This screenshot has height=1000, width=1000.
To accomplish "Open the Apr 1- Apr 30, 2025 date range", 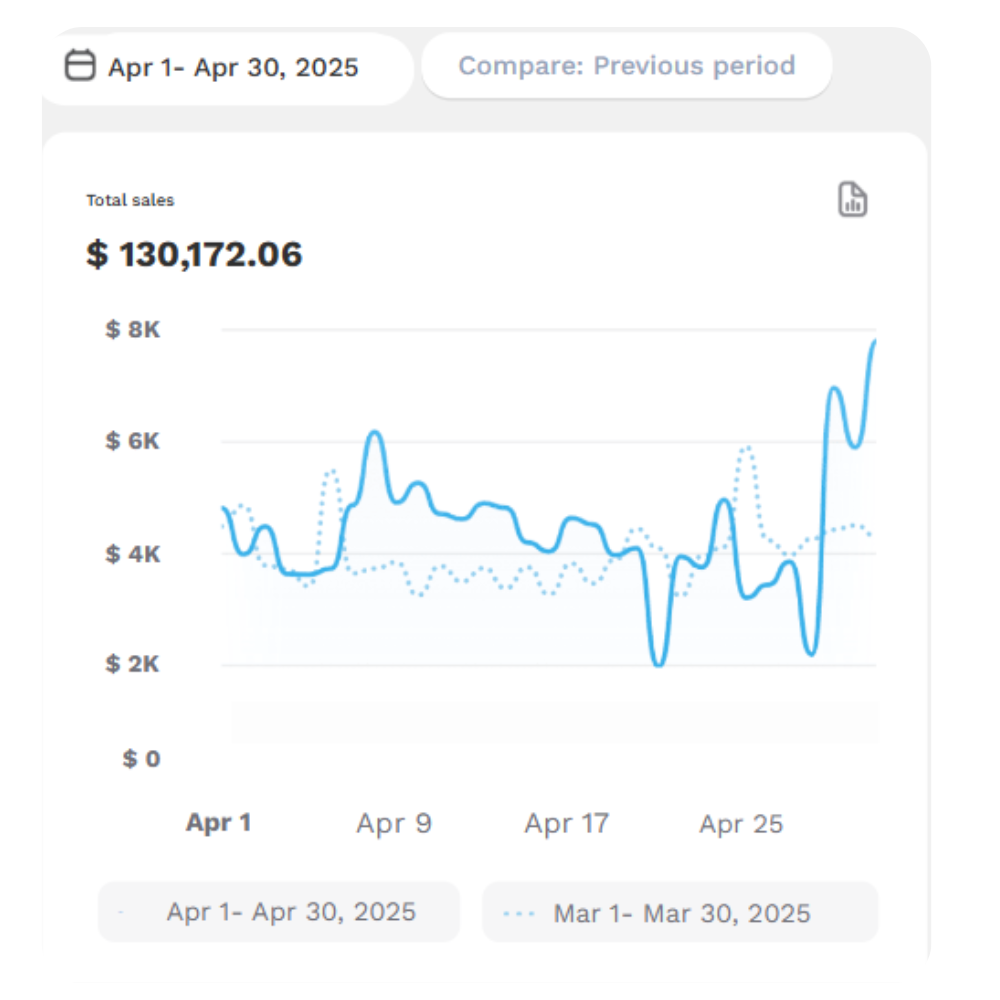I will coord(232,68).
